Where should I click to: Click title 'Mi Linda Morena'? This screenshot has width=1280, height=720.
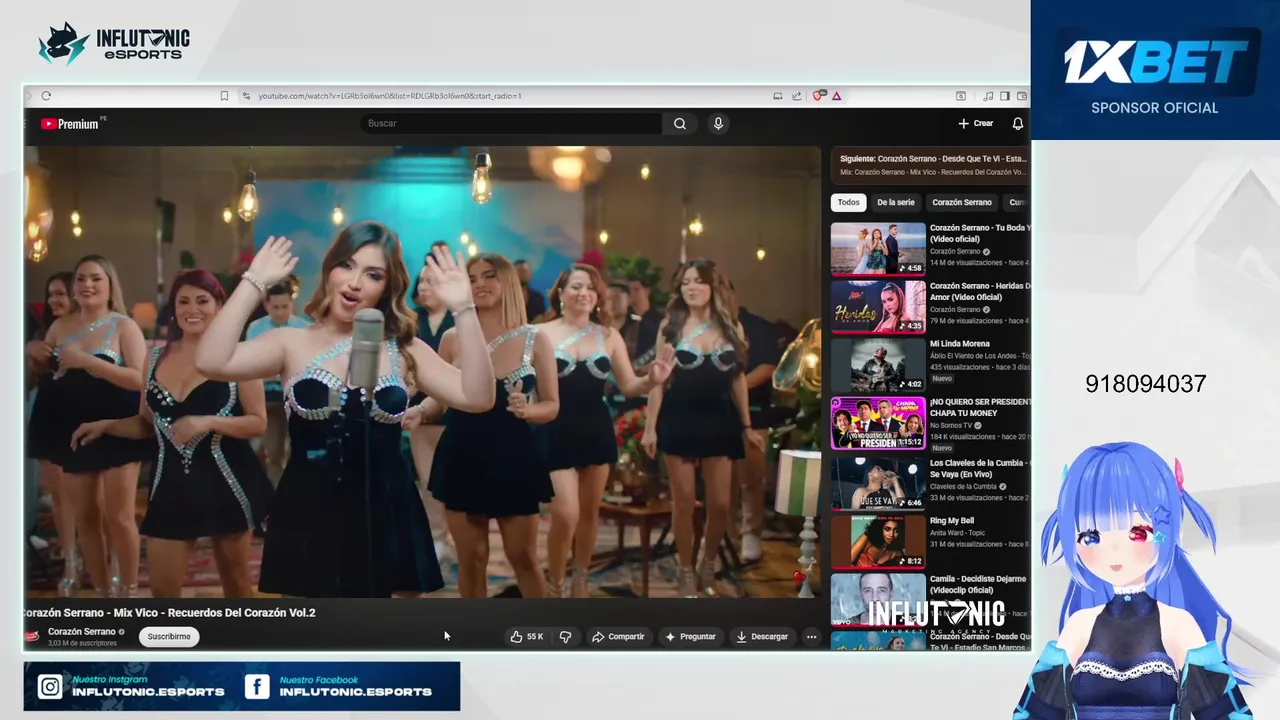pyautogui.click(x=959, y=344)
